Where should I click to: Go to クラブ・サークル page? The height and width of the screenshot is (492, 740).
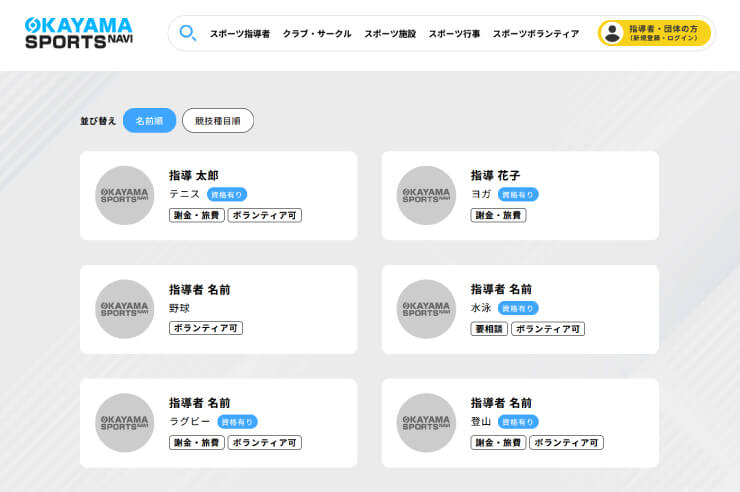pos(317,34)
